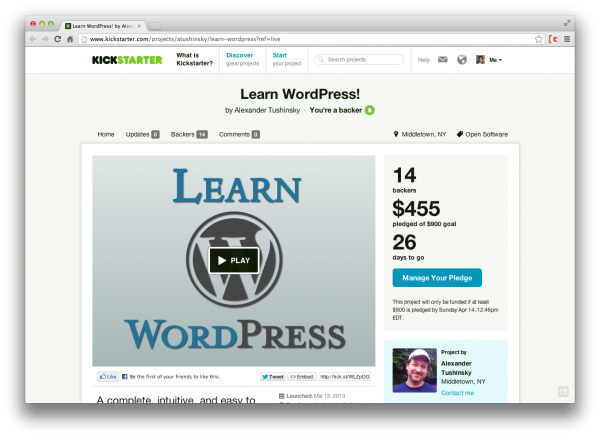
Task: Open the globe activity icon
Action: (x=462, y=60)
